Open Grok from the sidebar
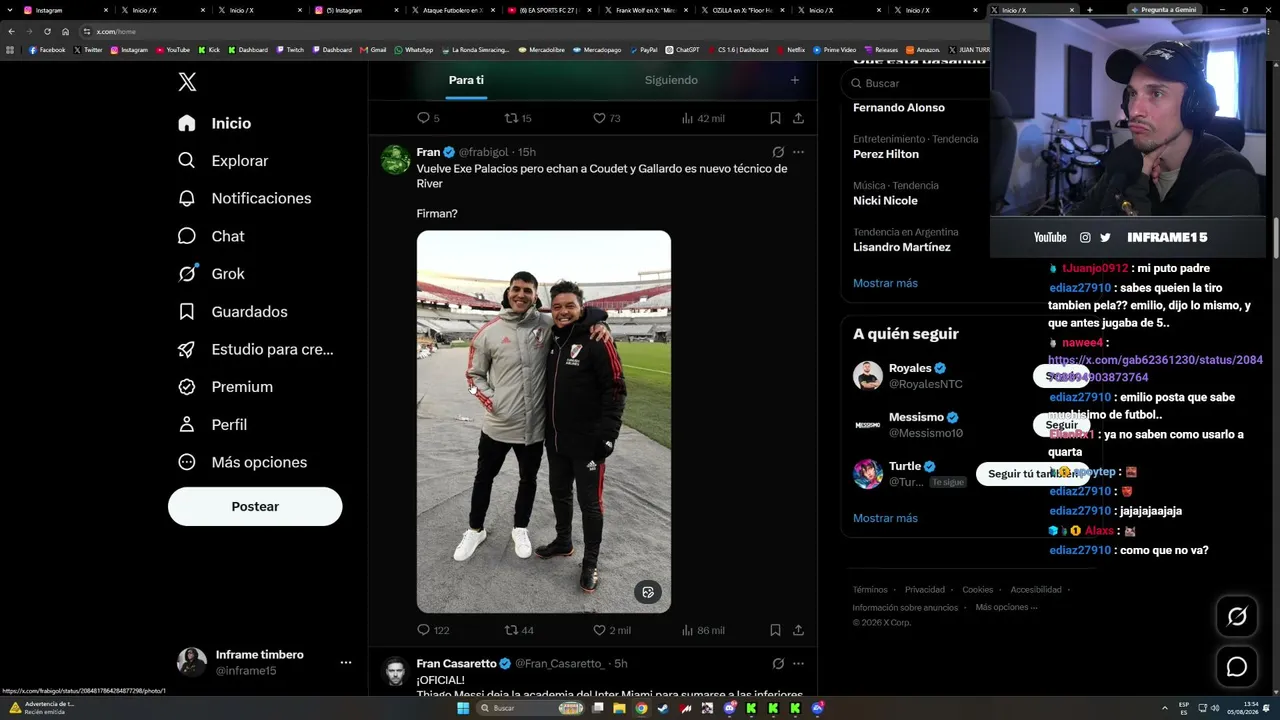 pos(211,274)
